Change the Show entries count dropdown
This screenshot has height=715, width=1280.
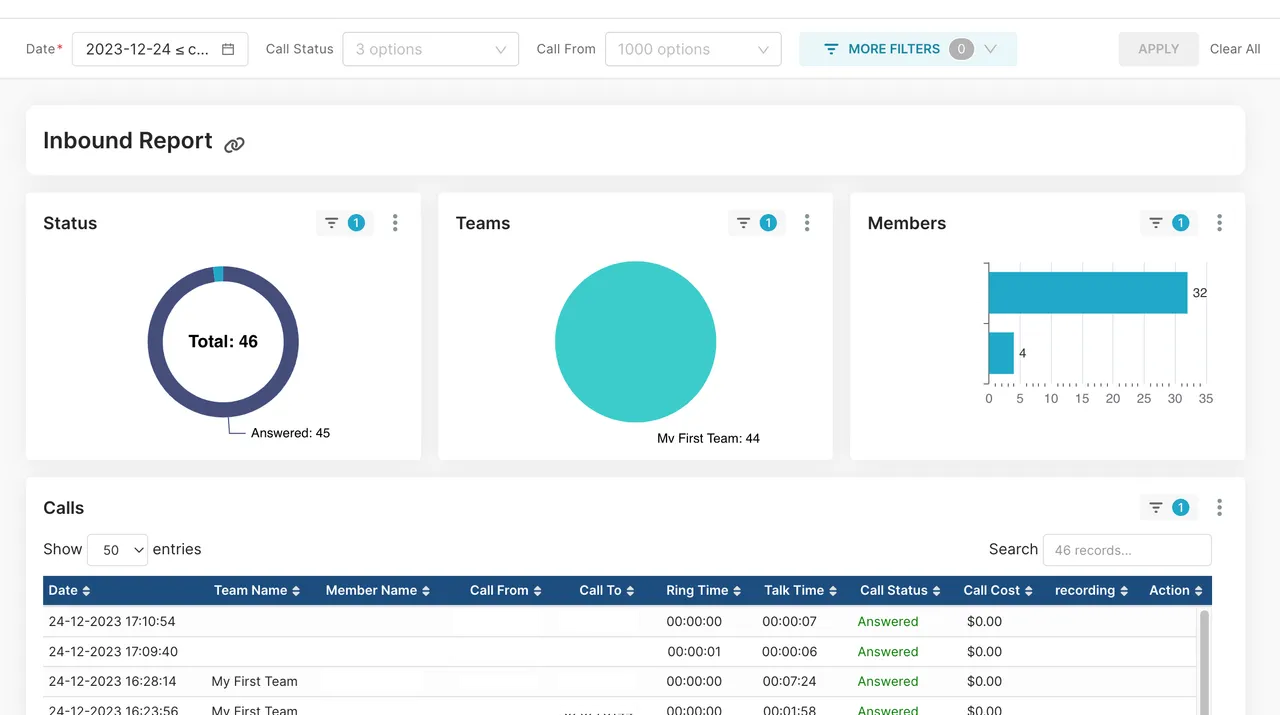coord(118,550)
